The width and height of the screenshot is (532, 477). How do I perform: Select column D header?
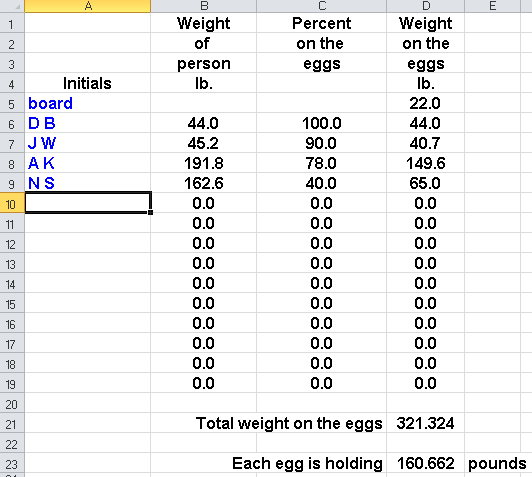pyautogui.click(x=425, y=6)
